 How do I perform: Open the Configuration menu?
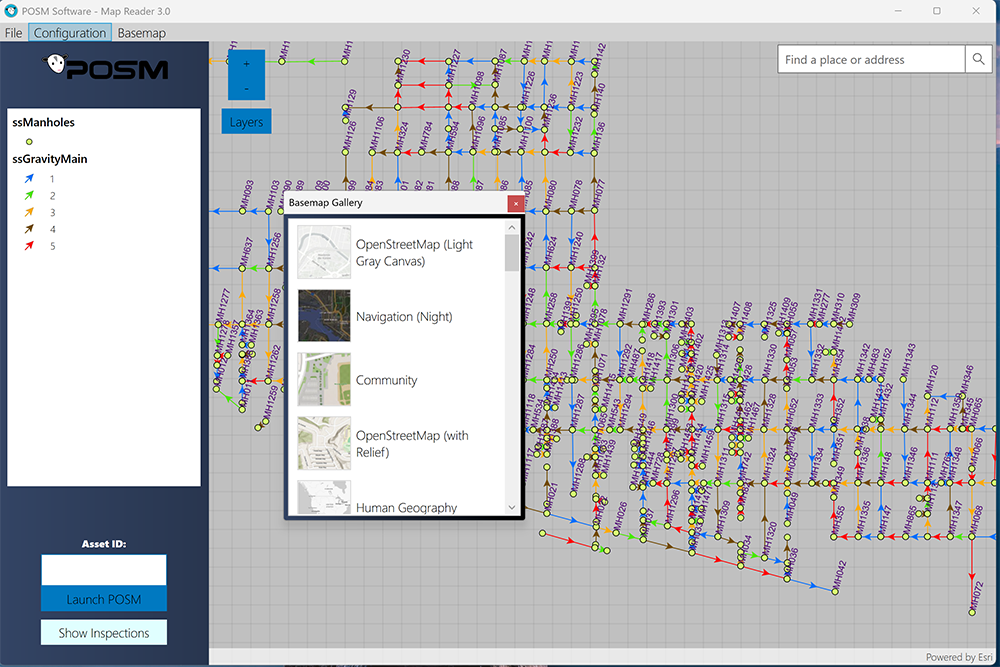coord(70,33)
